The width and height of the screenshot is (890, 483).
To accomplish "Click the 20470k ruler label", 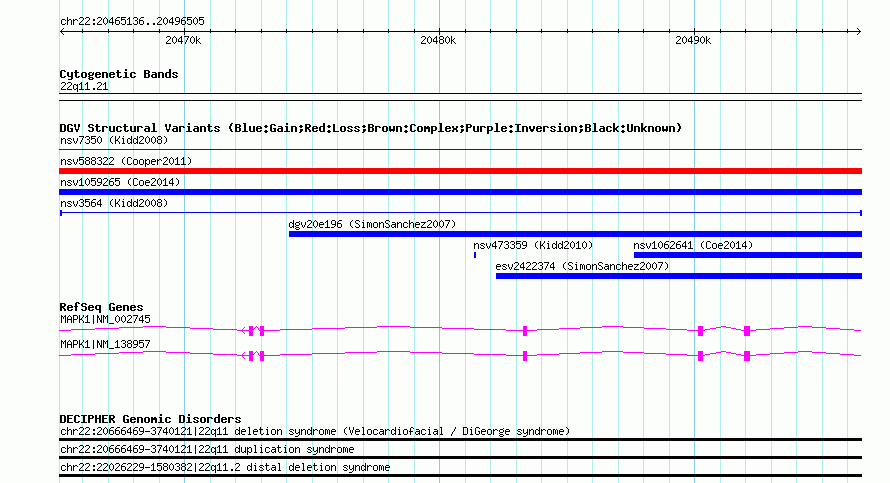I will point(183,40).
